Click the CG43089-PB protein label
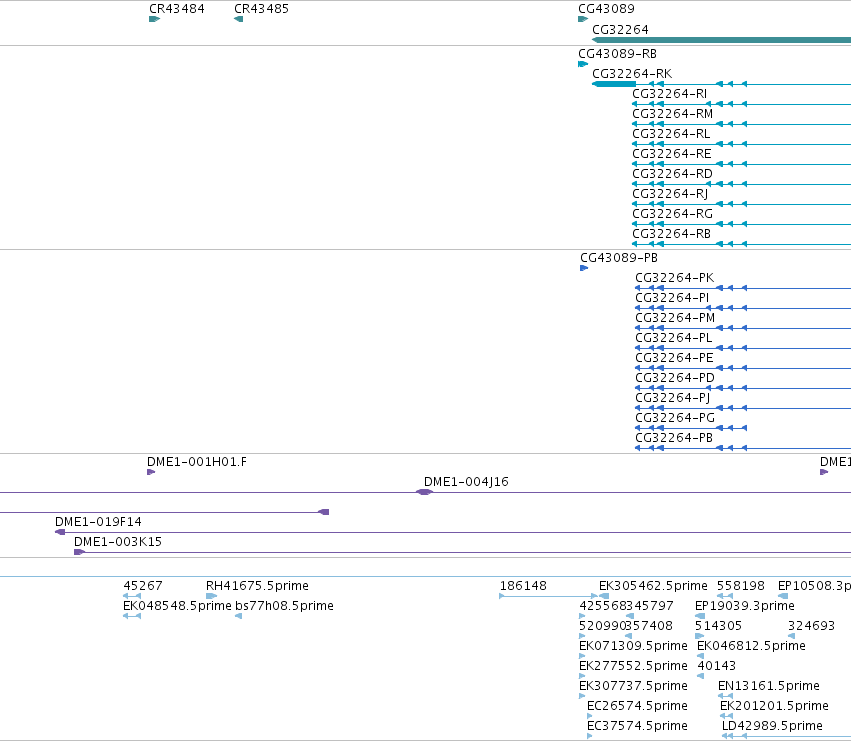The image size is (851, 741). tap(619, 257)
